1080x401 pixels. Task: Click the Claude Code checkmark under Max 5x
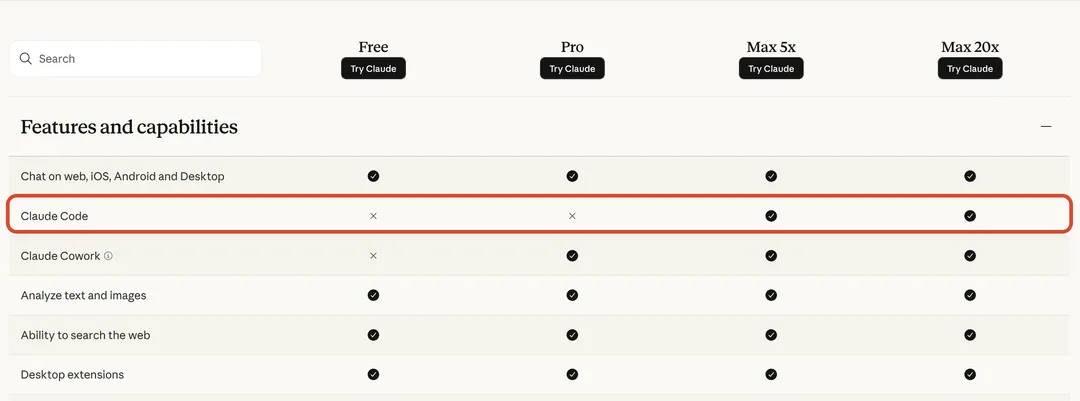771,216
